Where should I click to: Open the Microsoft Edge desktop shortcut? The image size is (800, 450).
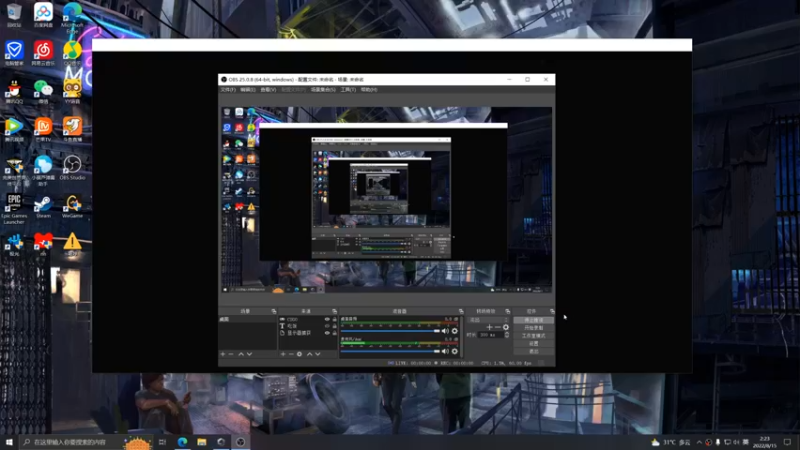(72, 17)
